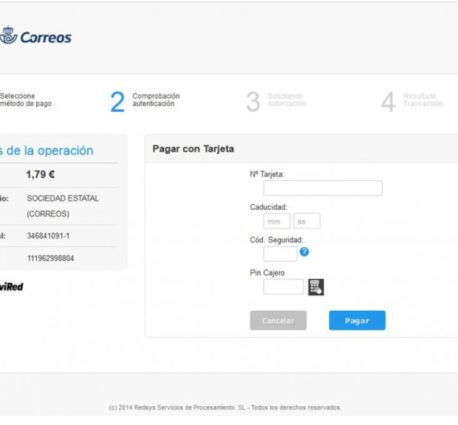This screenshot has width=458, height=425.
Task: Click the step 3 number icon
Action: 253,102
